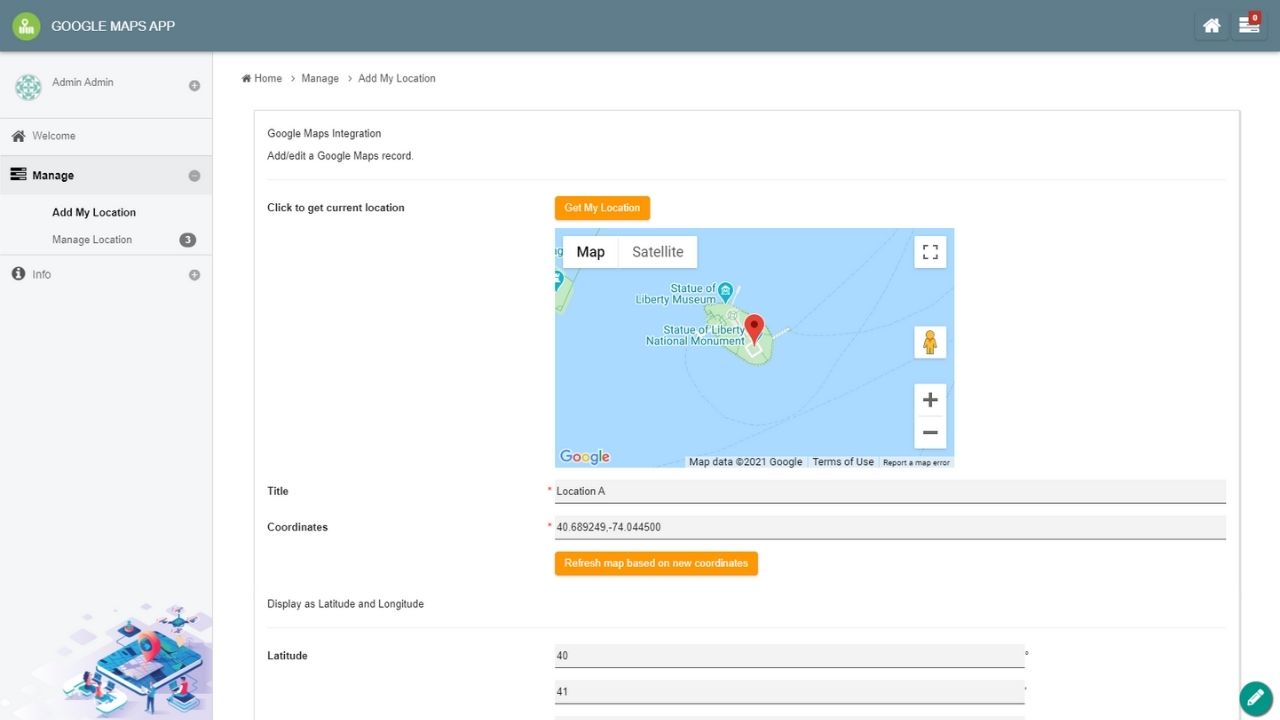Expand the Info sidebar section

coord(194,275)
